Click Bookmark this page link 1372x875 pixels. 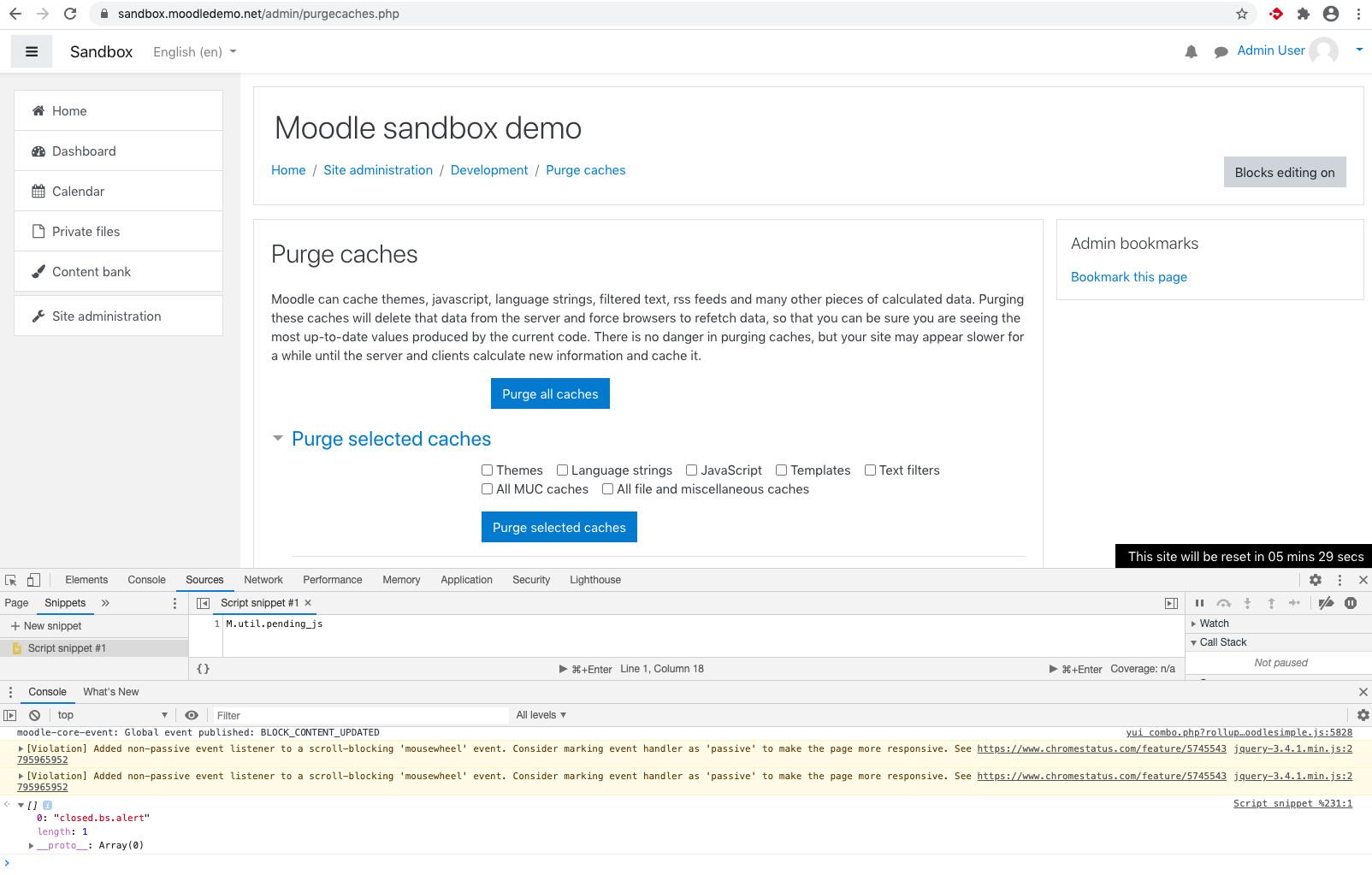[x=1129, y=277]
